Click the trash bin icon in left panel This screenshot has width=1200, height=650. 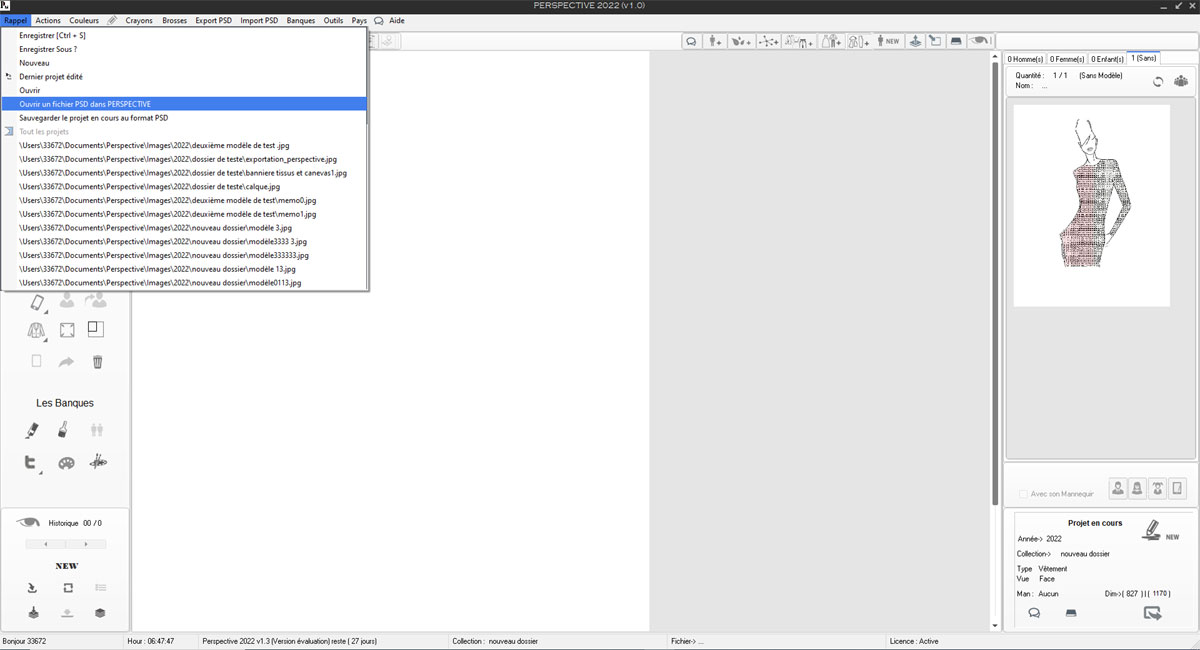click(97, 362)
